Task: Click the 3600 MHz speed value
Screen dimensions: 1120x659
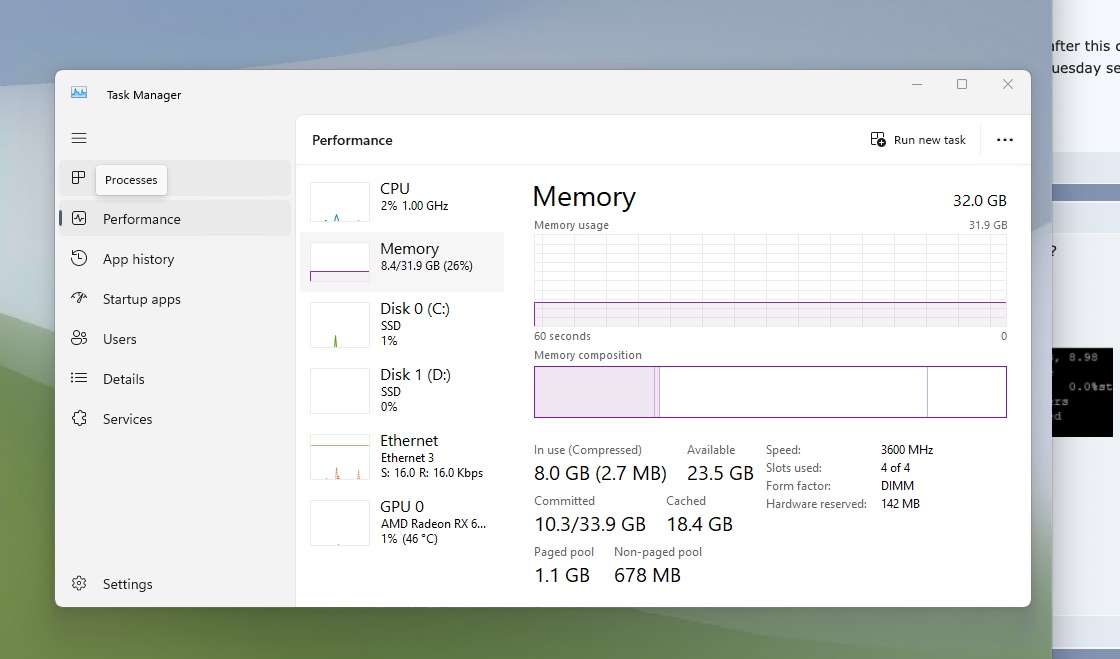Action: tap(906, 450)
